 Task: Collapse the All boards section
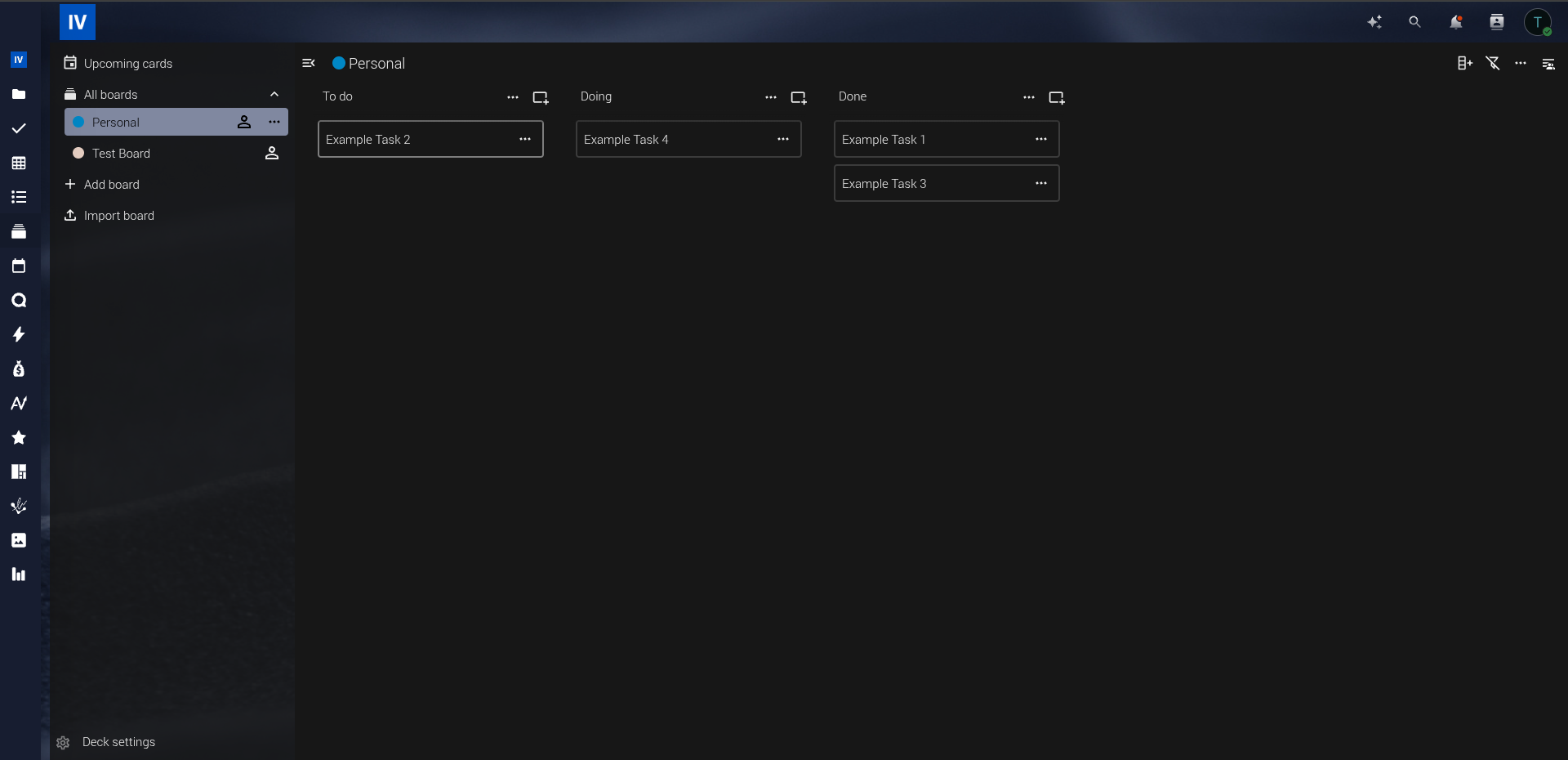[x=274, y=95]
